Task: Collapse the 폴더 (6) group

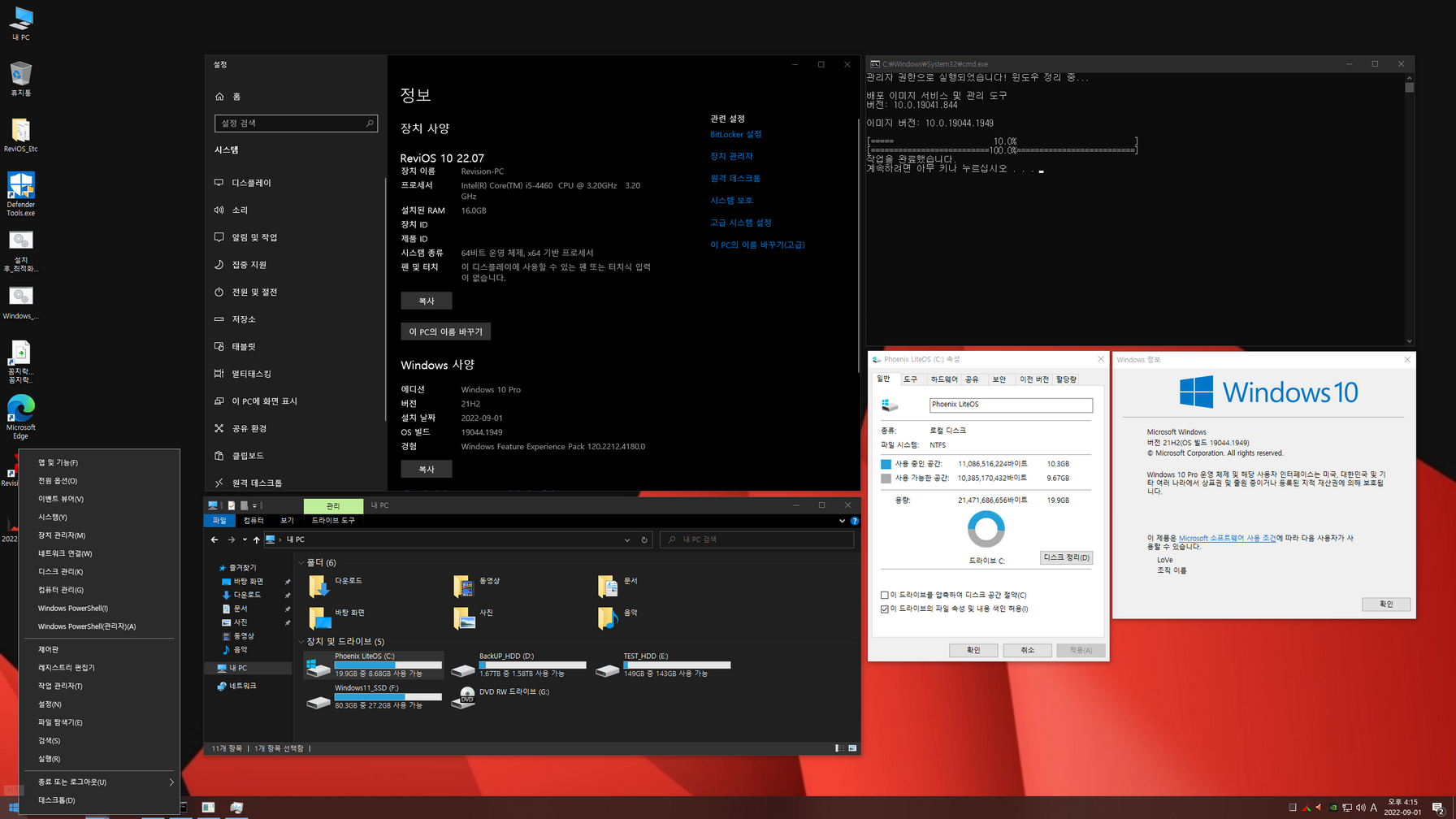Action: 301,562
